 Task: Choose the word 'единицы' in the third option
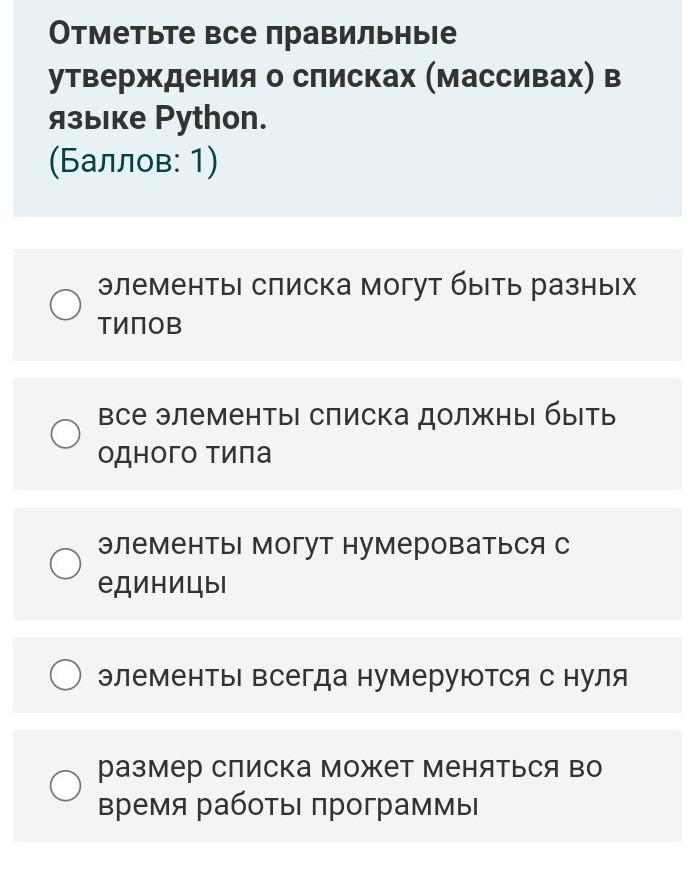(x=162, y=583)
